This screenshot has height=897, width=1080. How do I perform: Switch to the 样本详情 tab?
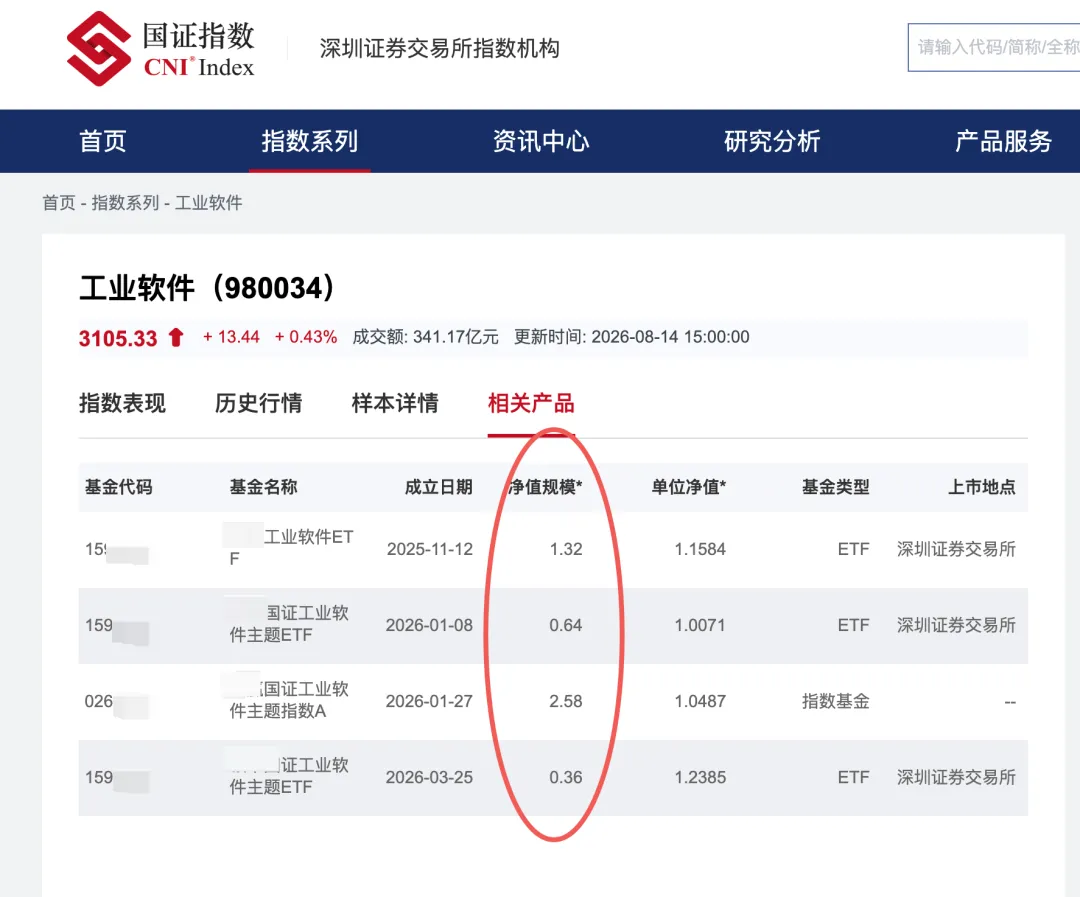pyautogui.click(x=395, y=403)
